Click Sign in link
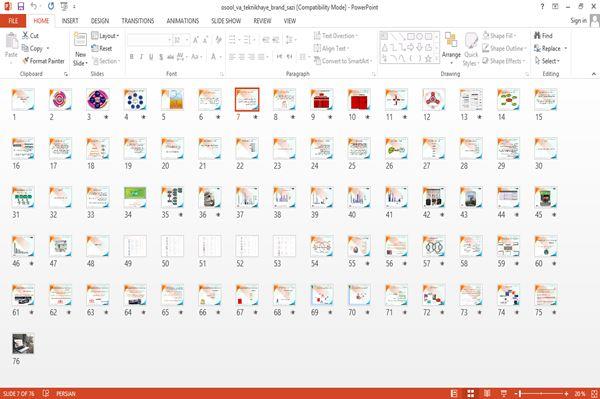Screen dimensions: 600x399 pos(578,21)
